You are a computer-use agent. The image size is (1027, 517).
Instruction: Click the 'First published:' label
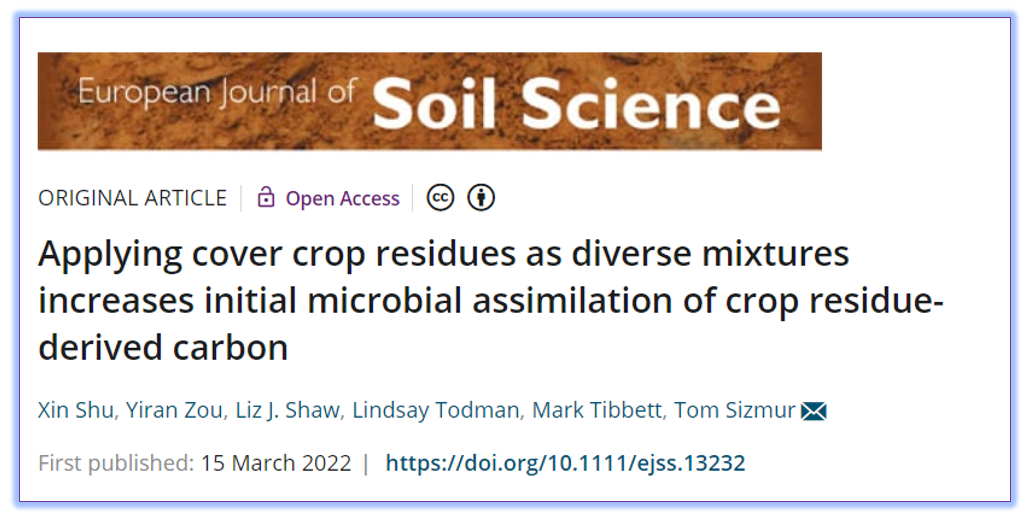tap(116, 463)
